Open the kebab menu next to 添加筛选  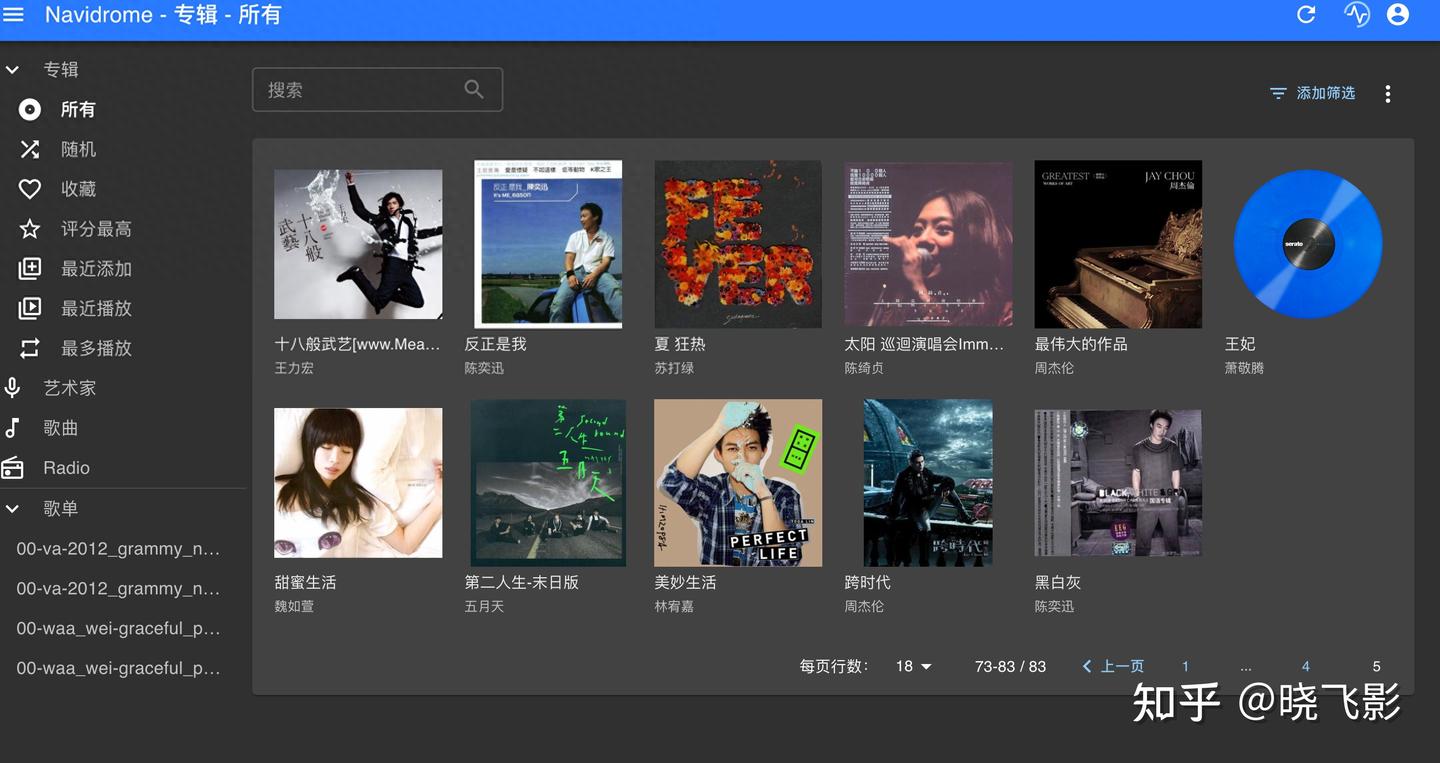[1388, 93]
